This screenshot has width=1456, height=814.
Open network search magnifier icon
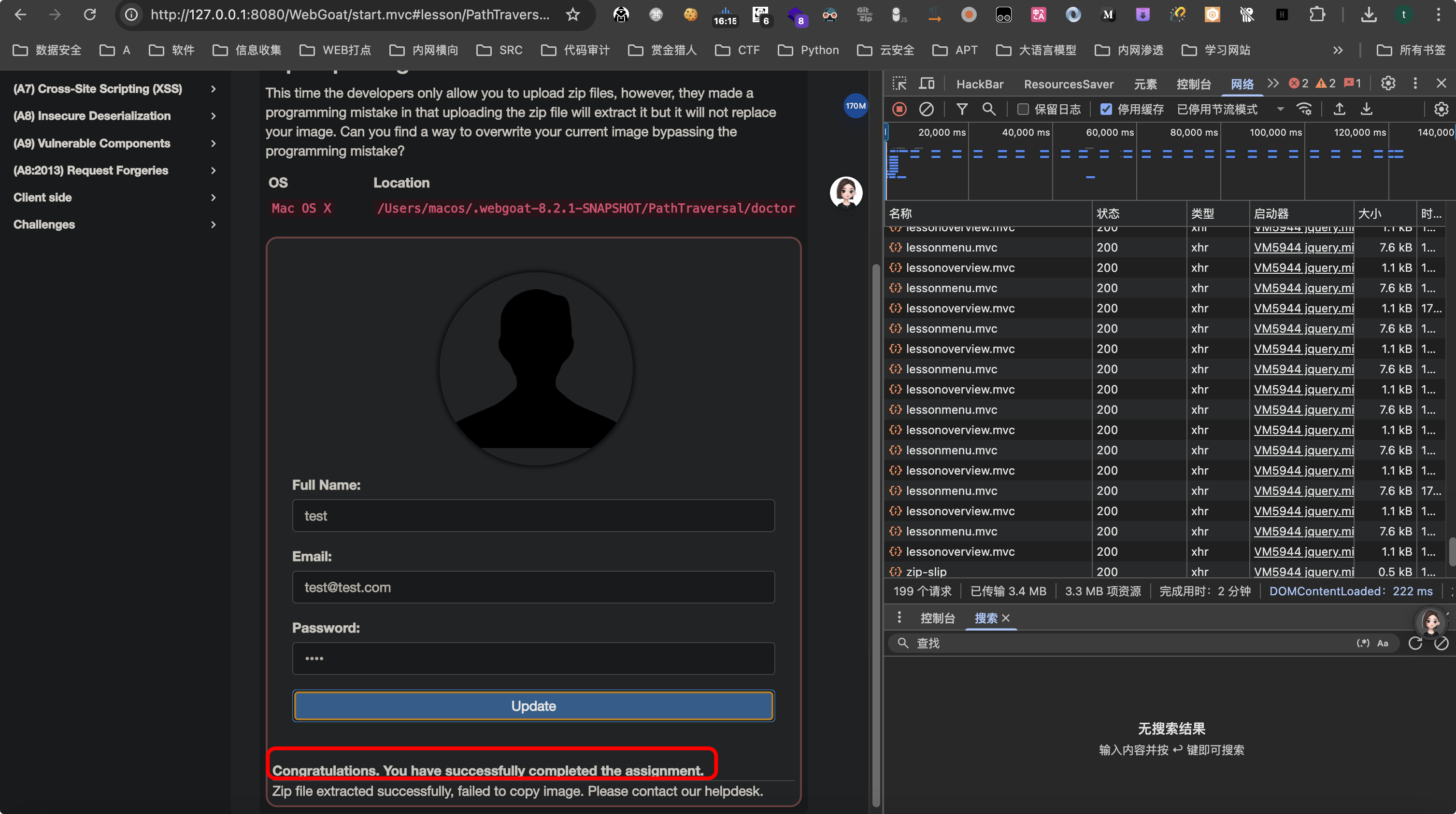click(989, 109)
